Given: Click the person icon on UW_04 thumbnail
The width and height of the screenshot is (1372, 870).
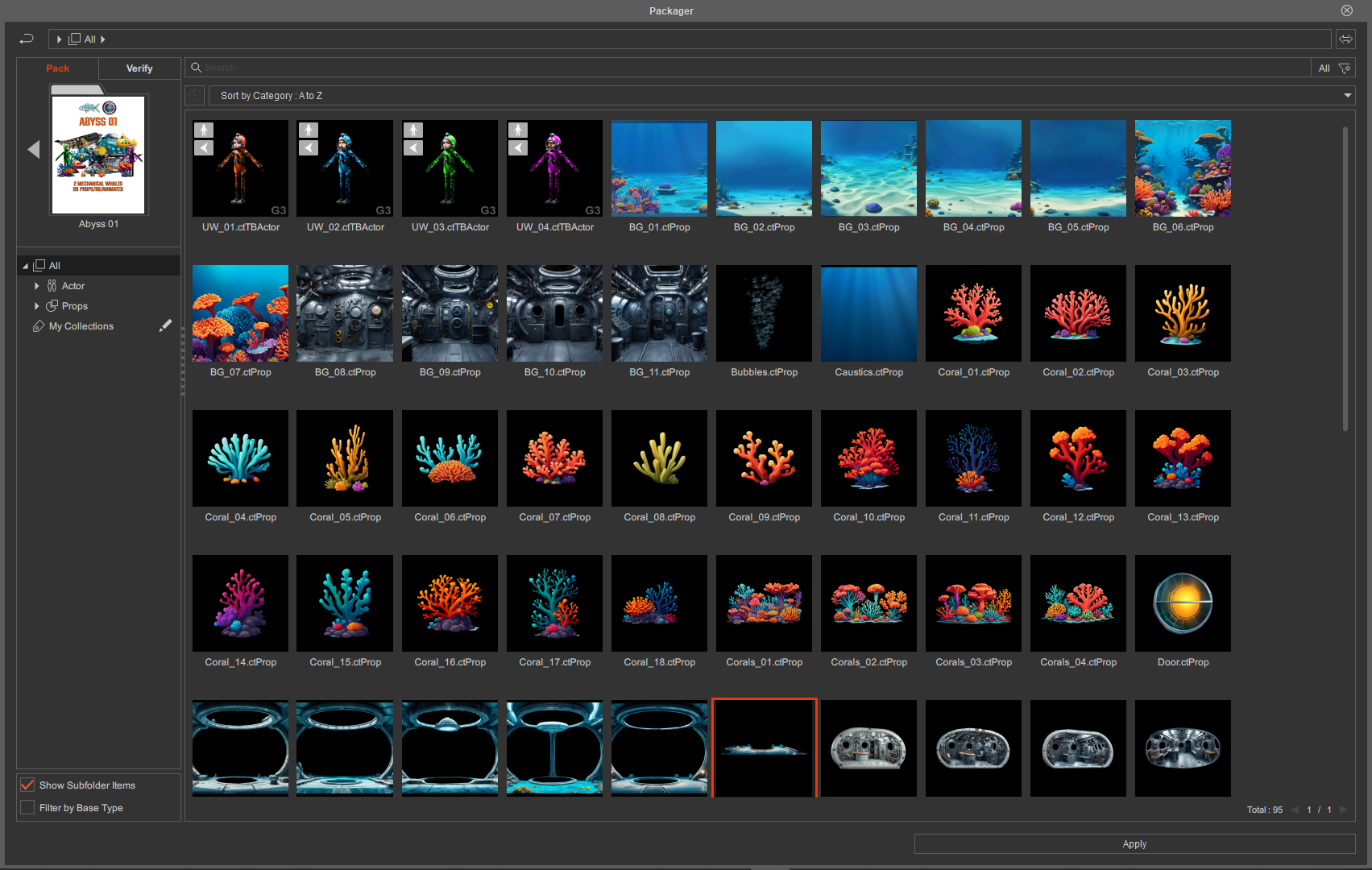Looking at the screenshot, I should [518, 130].
